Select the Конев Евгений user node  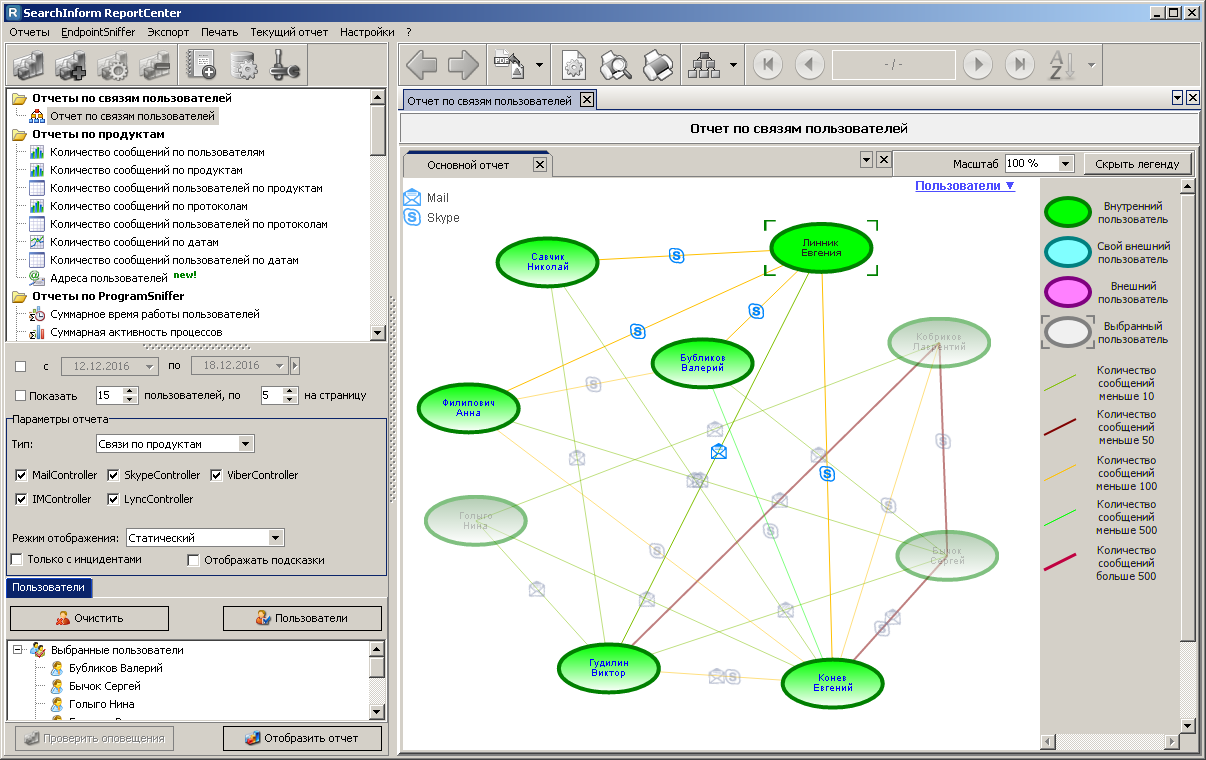pos(832,683)
